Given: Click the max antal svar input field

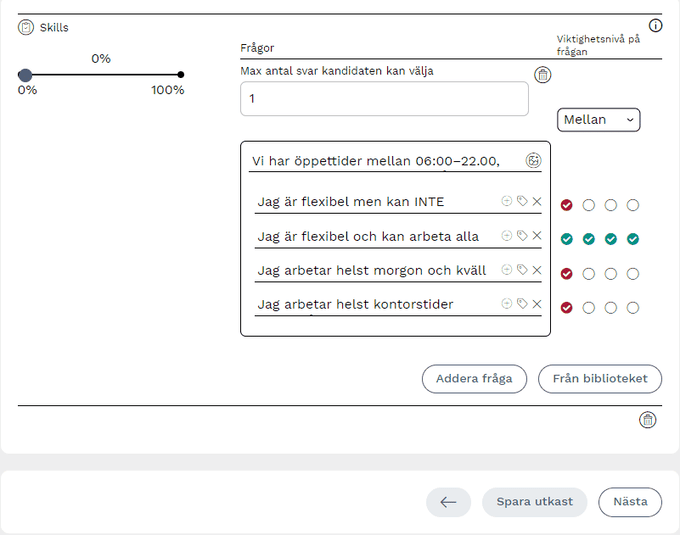Looking at the screenshot, I should (x=384, y=99).
